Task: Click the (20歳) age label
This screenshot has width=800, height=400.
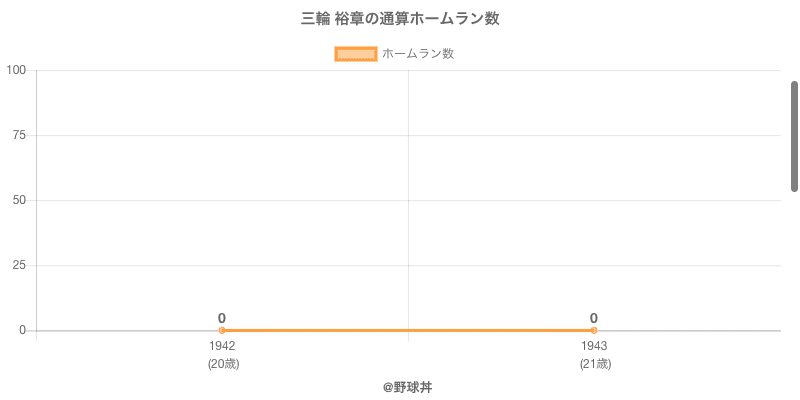Action: pos(223,364)
